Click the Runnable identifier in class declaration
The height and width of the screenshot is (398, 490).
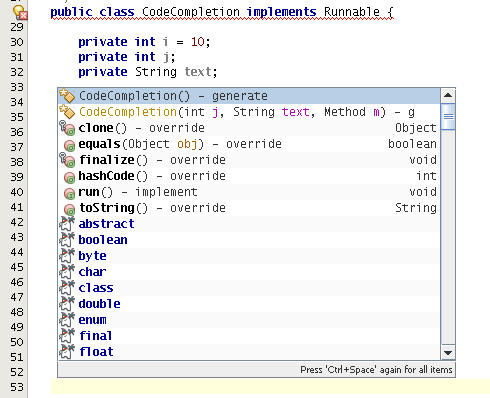tap(352, 12)
